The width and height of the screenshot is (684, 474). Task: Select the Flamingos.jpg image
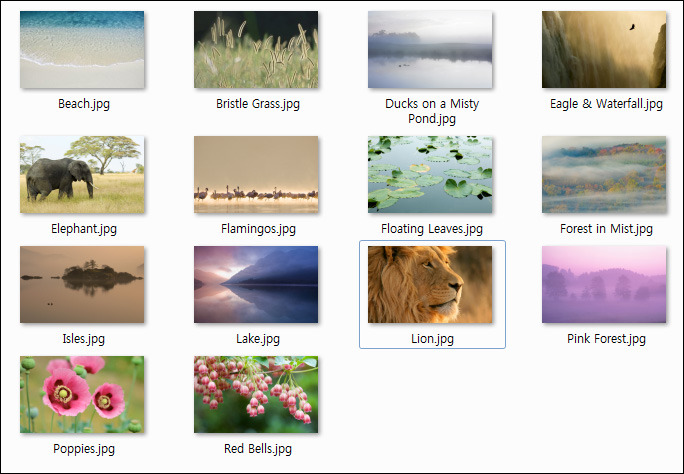pos(256,174)
